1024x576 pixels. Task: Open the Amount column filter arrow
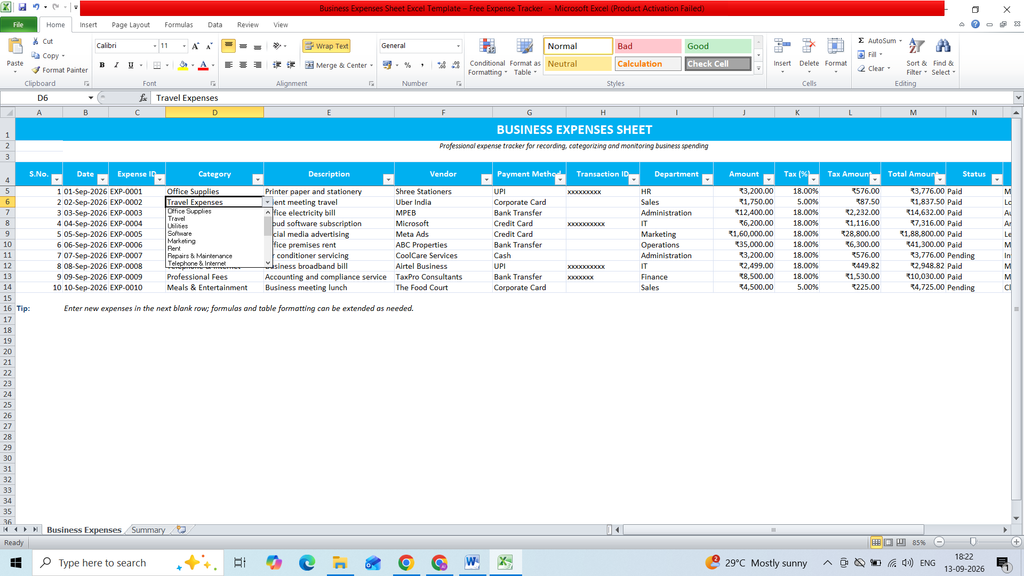click(768, 180)
